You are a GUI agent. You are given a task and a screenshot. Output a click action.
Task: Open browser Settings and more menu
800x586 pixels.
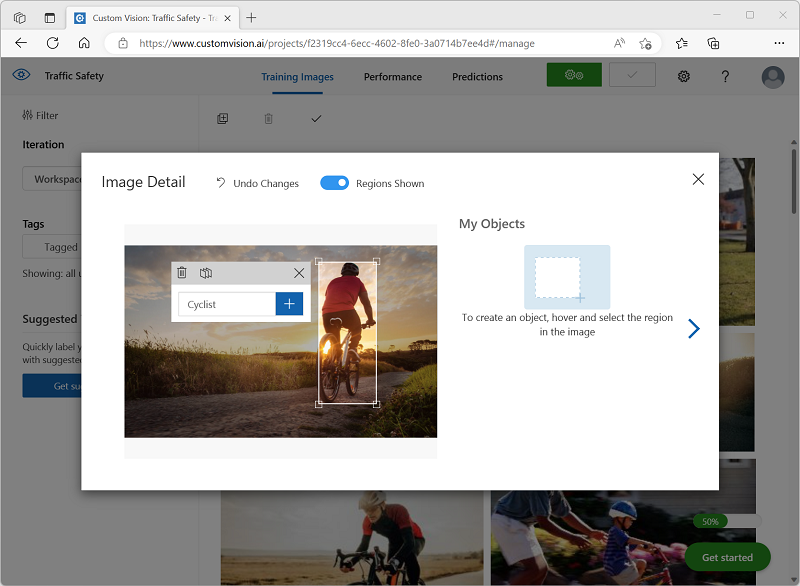779,43
